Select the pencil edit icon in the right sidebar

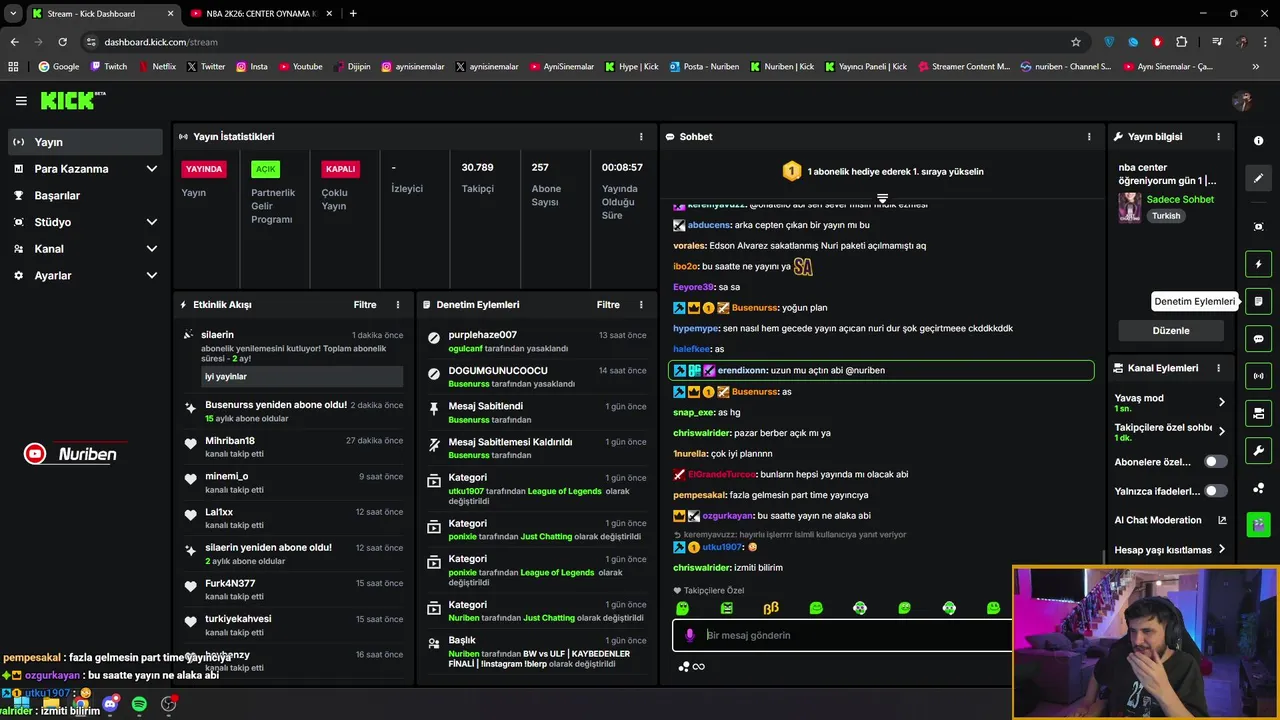click(x=1258, y=178)
